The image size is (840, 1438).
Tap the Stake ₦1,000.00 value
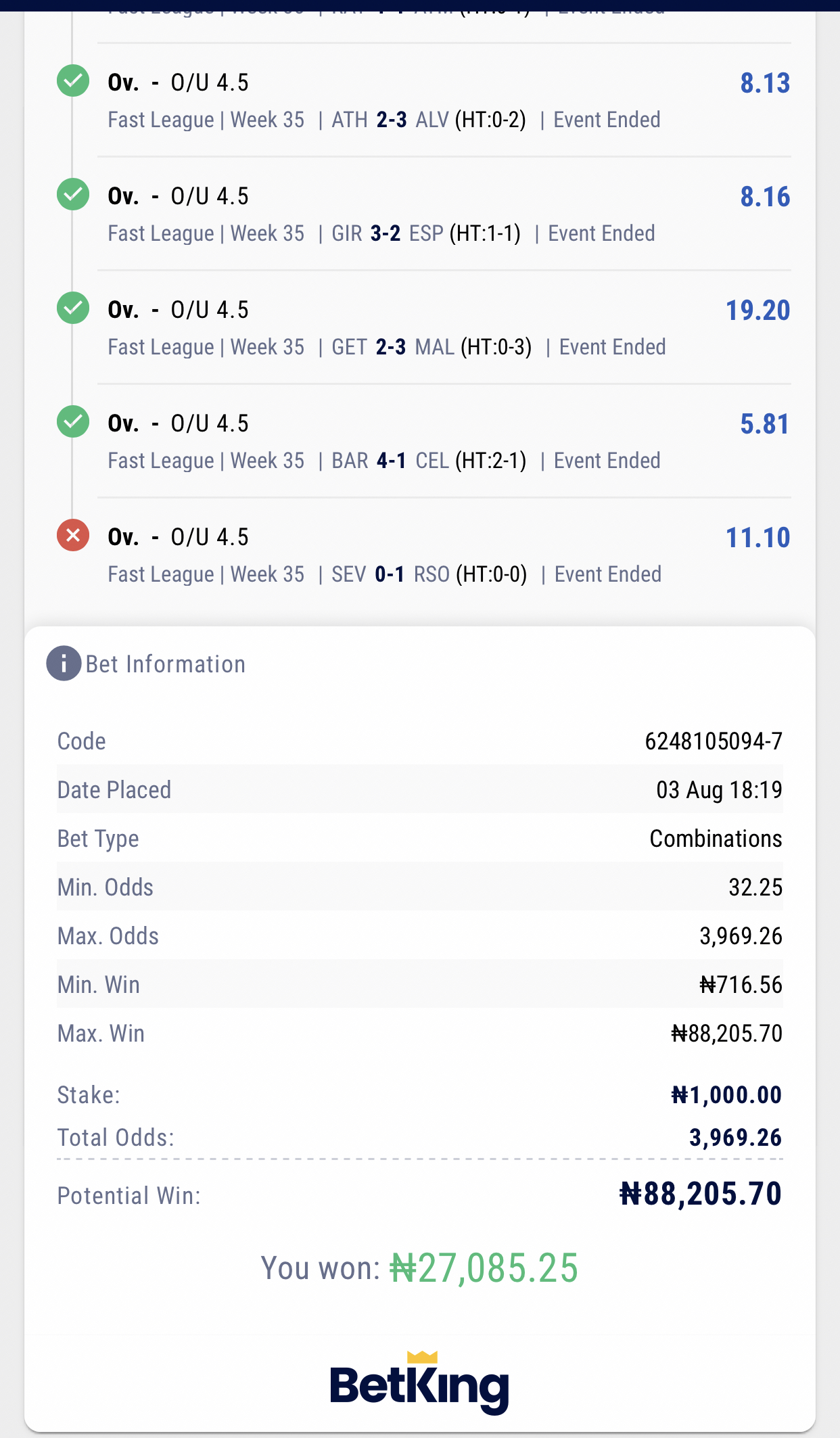(x=726, y=1095)
